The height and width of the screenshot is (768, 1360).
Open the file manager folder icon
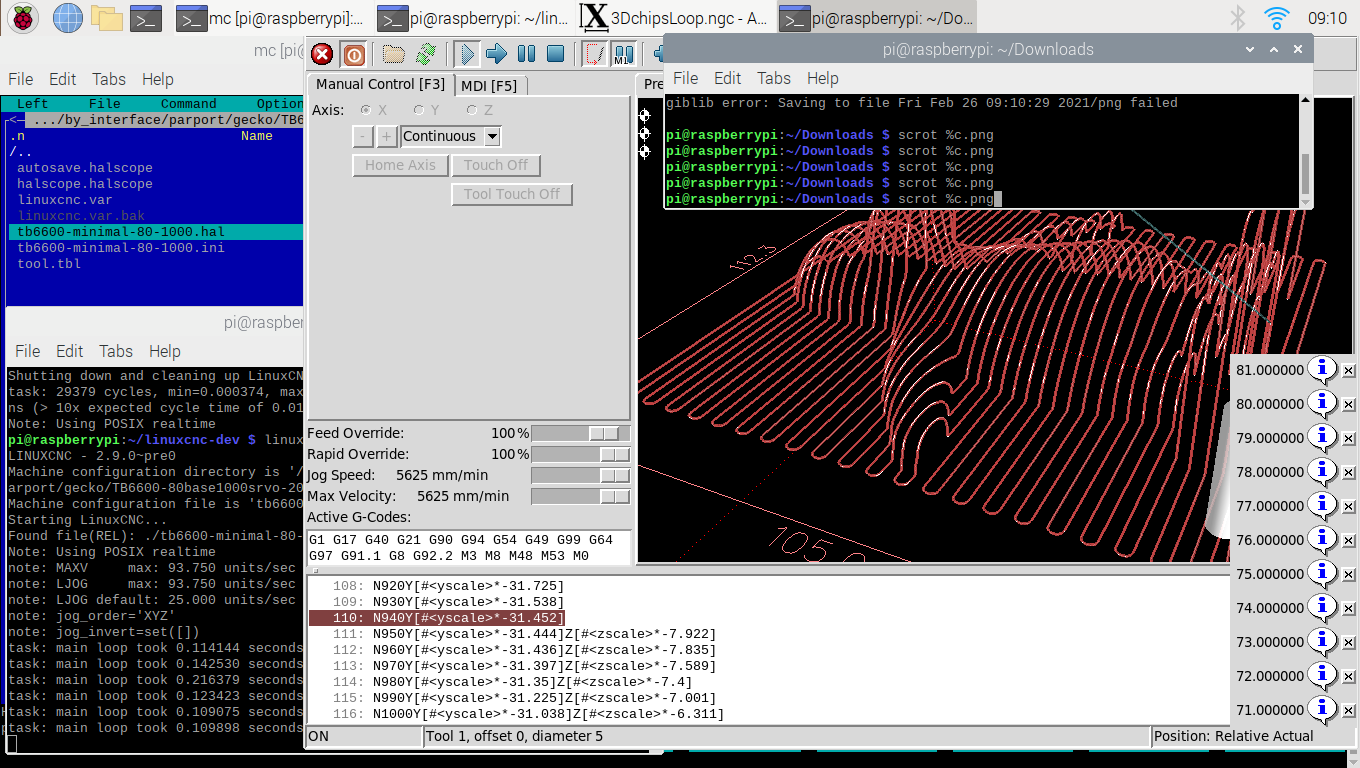[106, 17]
